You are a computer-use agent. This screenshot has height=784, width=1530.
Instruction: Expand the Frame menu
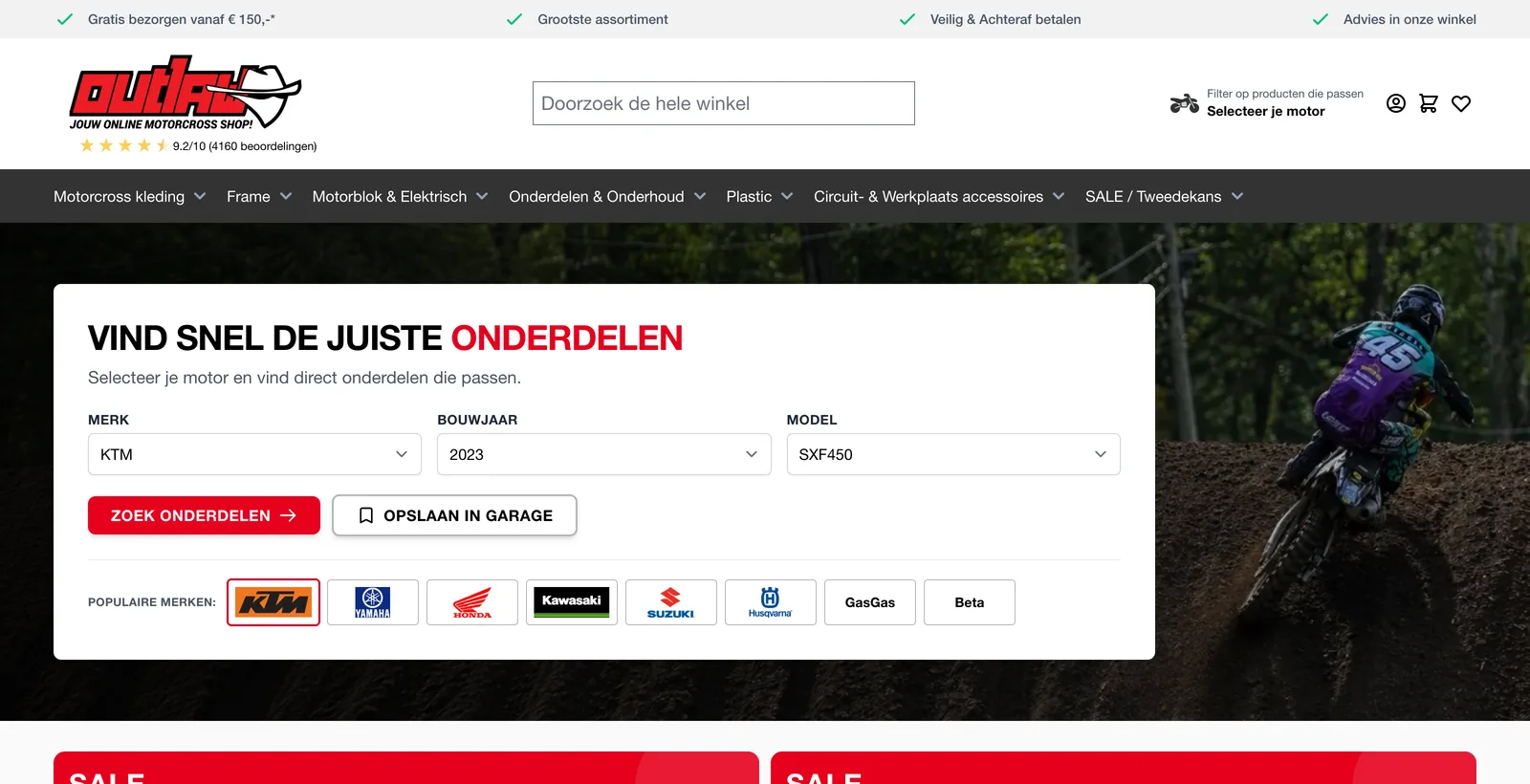coord(259,196)
